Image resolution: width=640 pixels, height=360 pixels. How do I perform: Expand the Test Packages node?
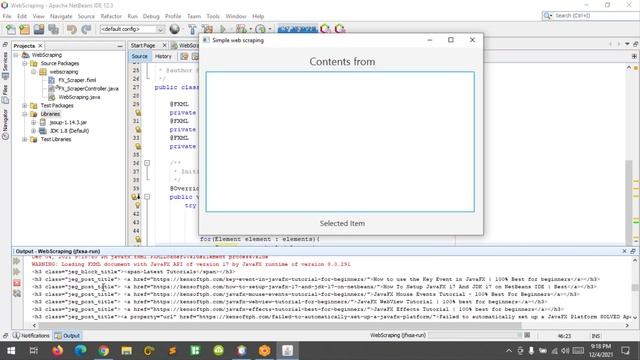click(x=25, y=105)
